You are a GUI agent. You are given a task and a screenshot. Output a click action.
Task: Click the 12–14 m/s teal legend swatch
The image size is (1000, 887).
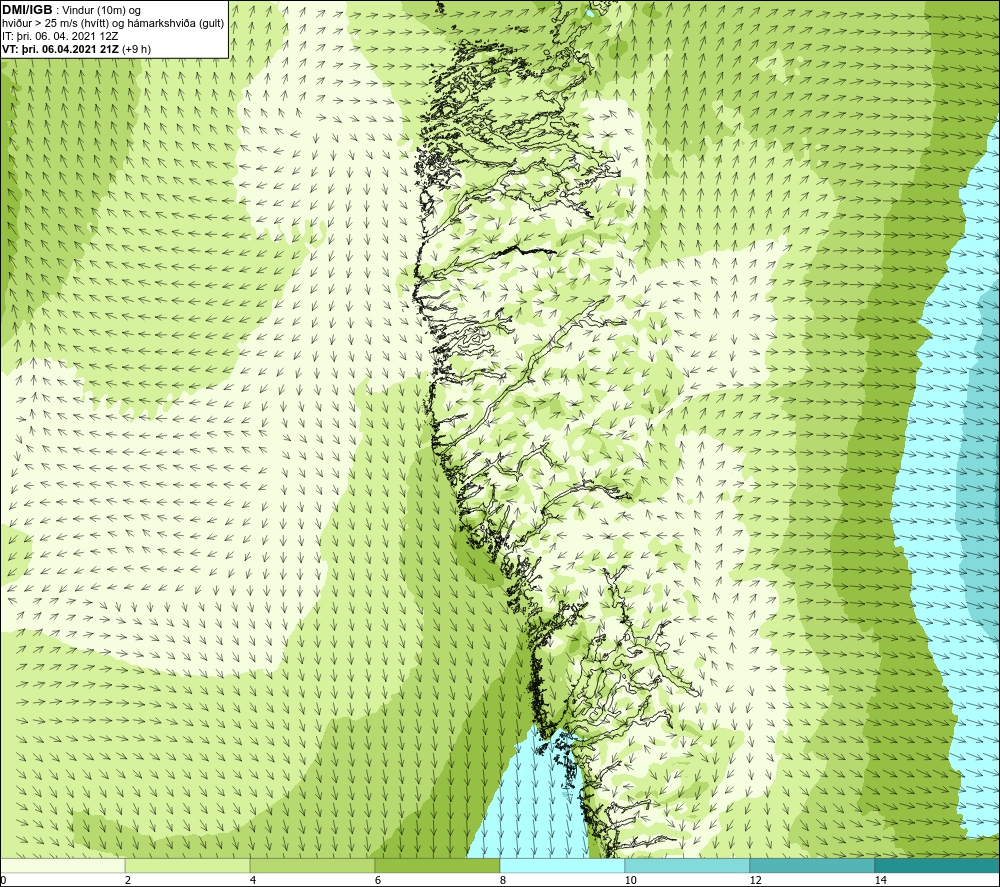(x=812, y=865)
